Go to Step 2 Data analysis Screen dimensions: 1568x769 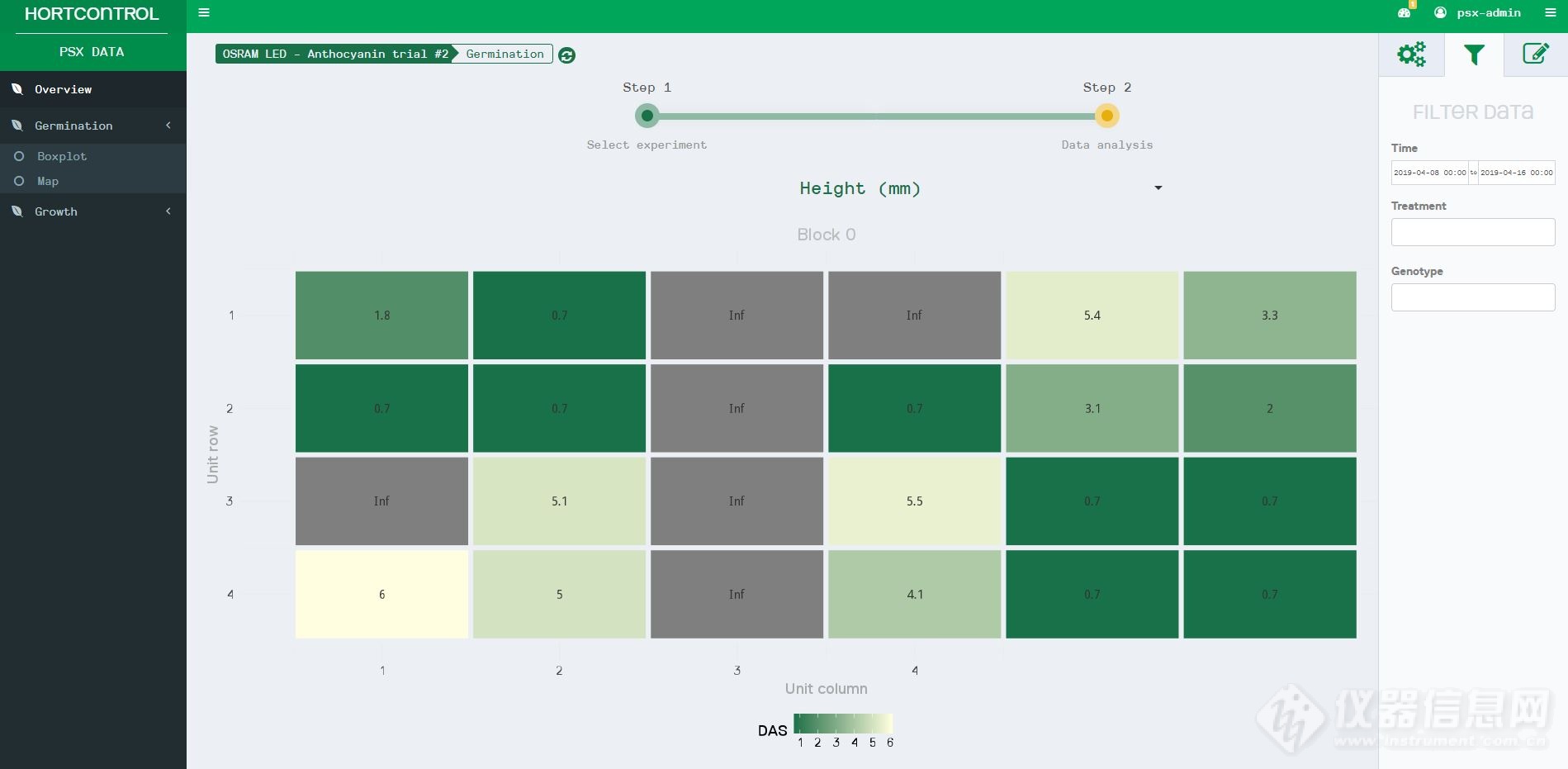point(1107,116)
